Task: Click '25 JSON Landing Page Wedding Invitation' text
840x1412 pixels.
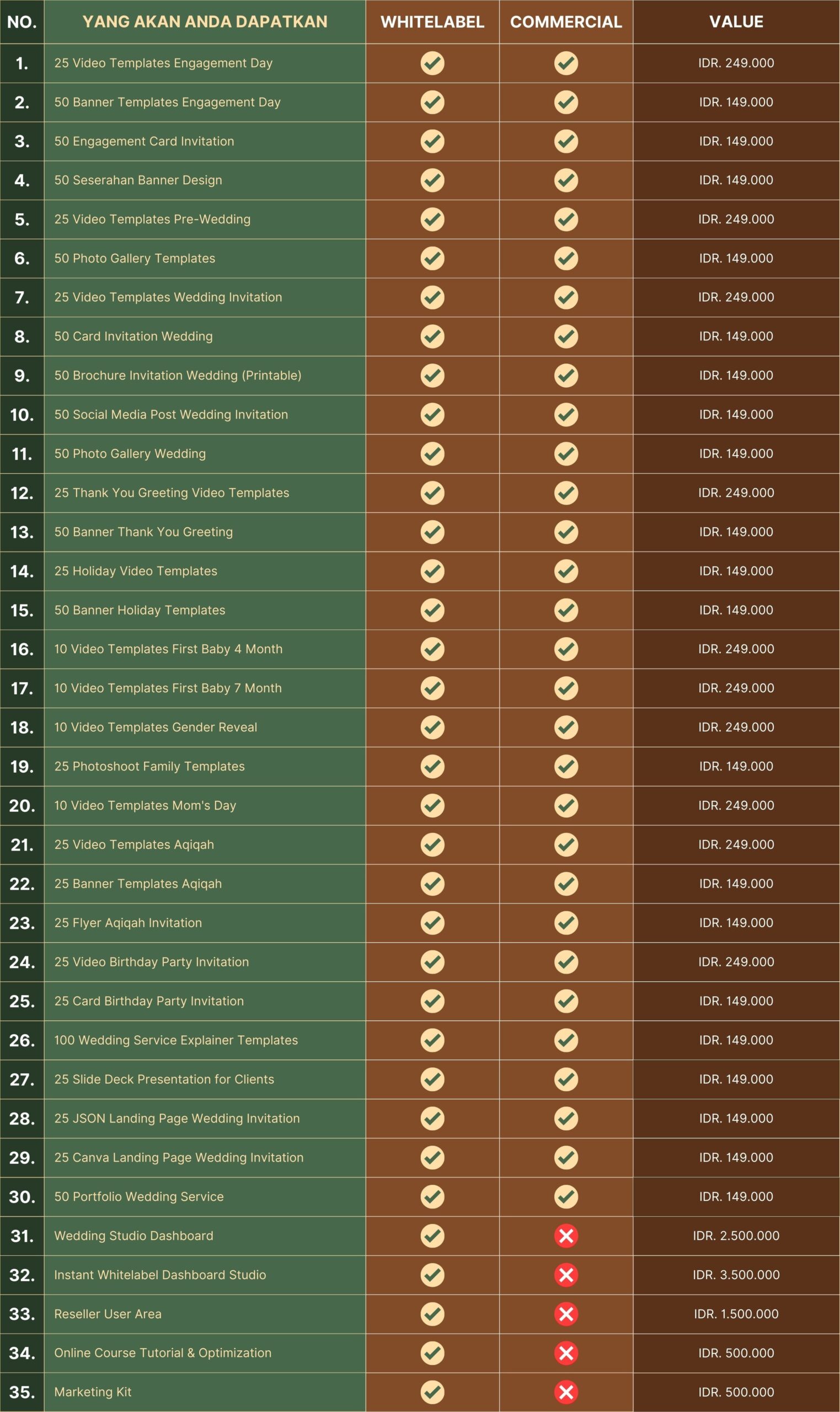Action: click(177, 1118)
